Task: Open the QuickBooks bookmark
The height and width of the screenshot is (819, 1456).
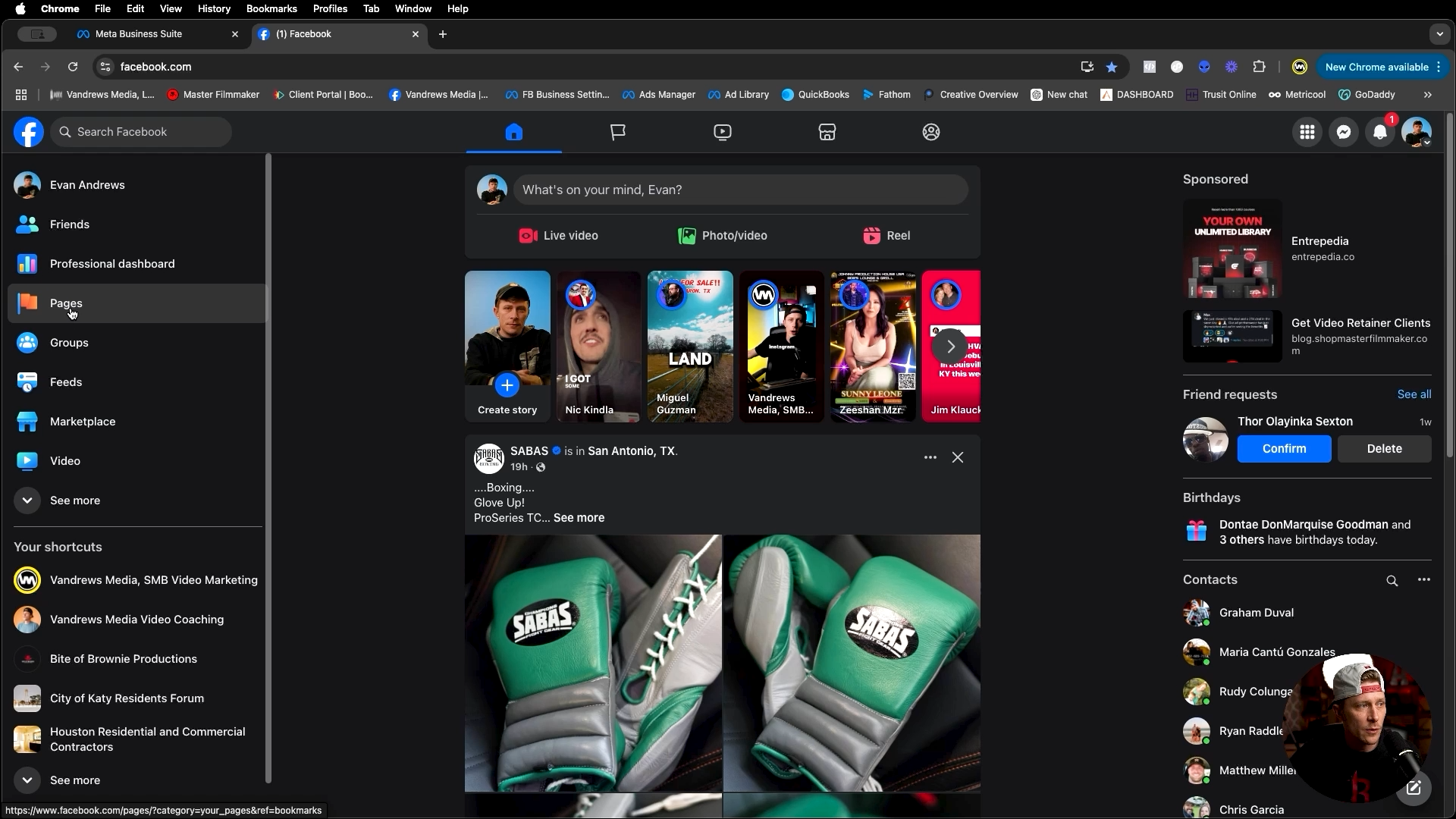Action: pyautogui.click(x=815, y=95)
